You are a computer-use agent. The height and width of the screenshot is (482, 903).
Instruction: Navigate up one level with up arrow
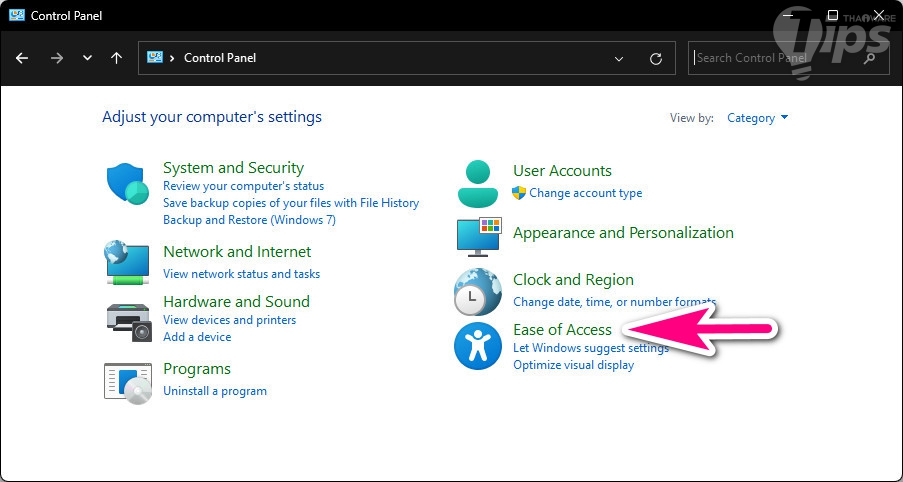click(x=116, y=58)
